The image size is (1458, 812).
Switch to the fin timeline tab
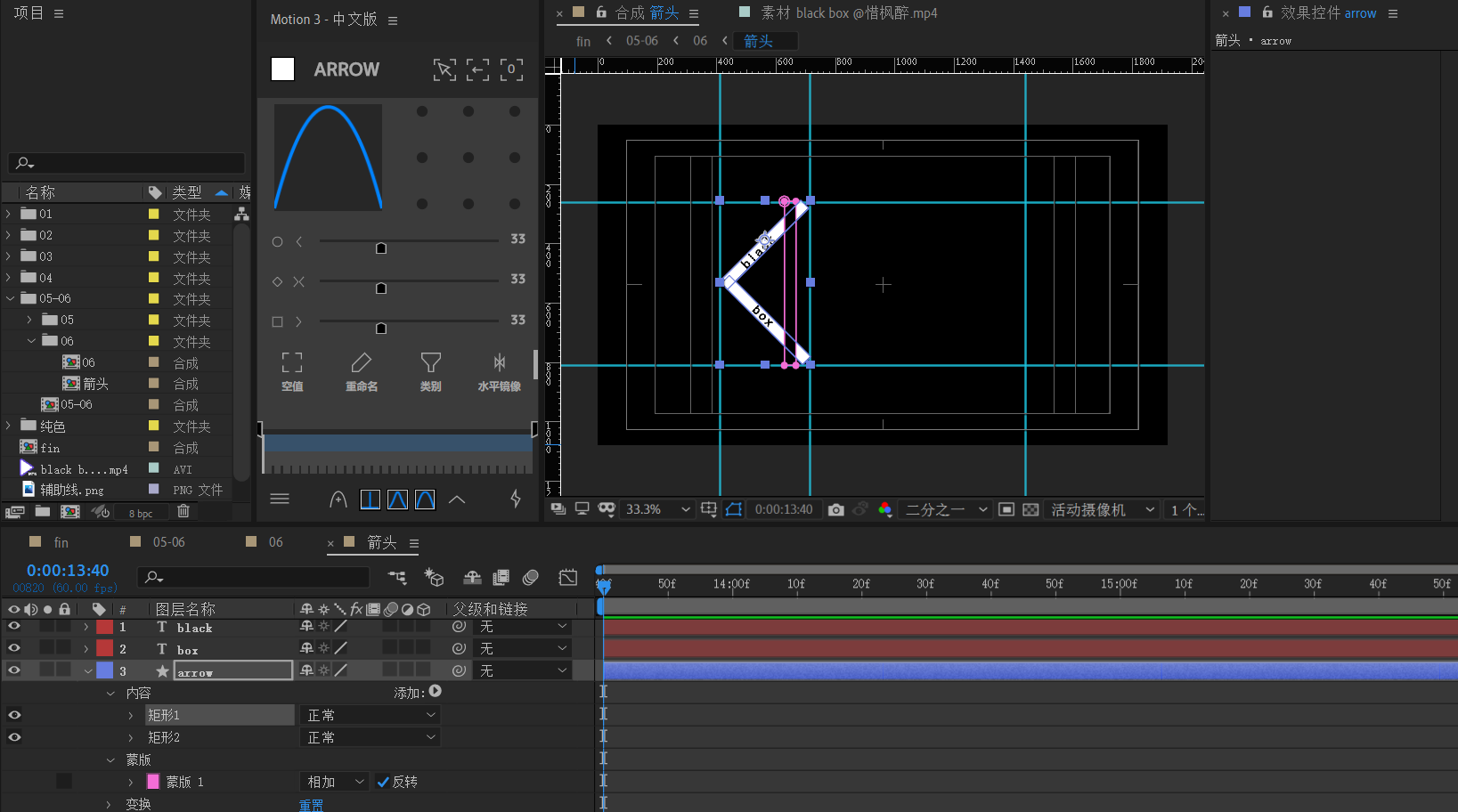[61, 542]
